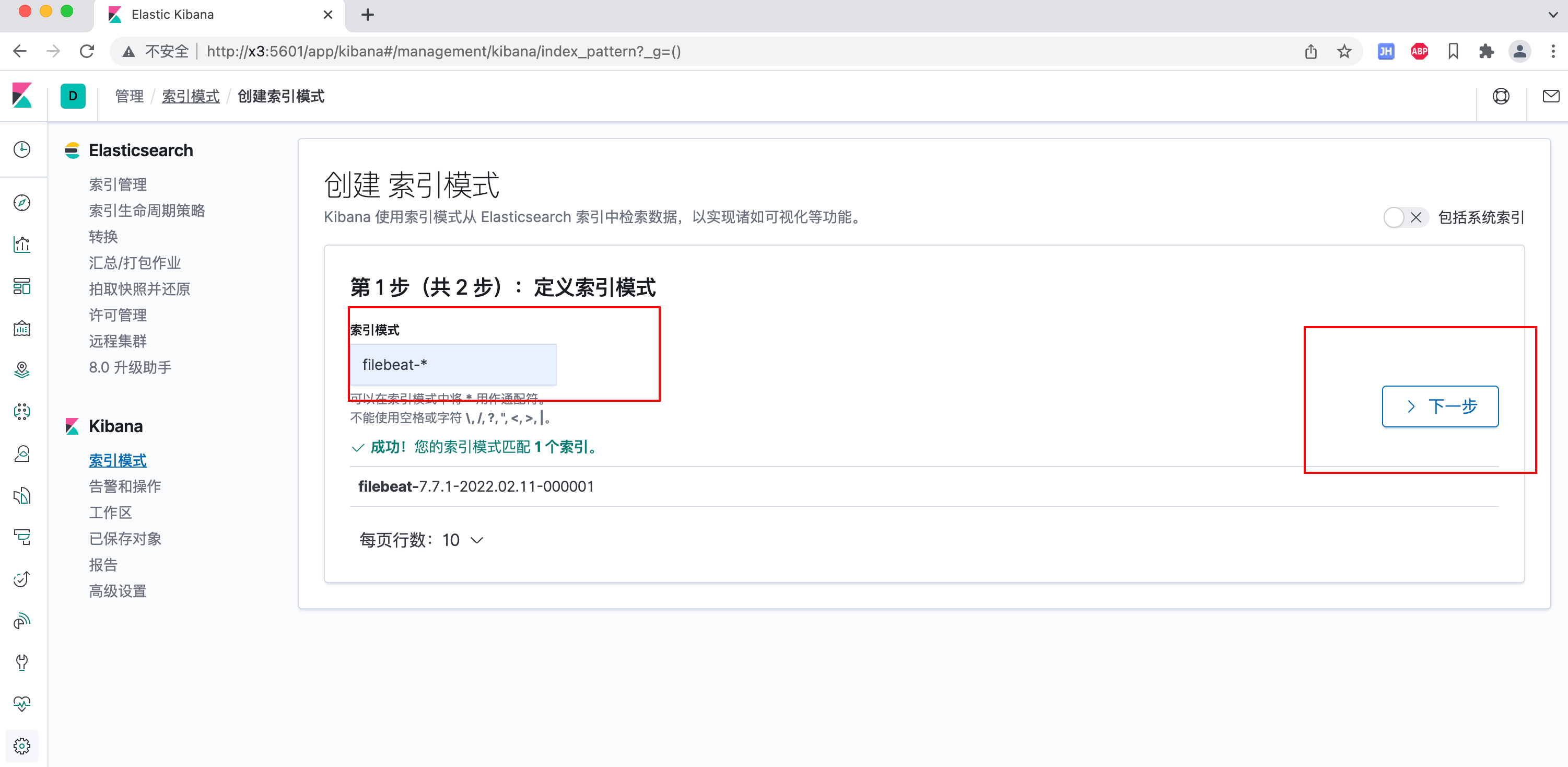Open Discover compass icon in sidebar
The height and width of the screenshot is (767, 1568).
click(22, 203)
